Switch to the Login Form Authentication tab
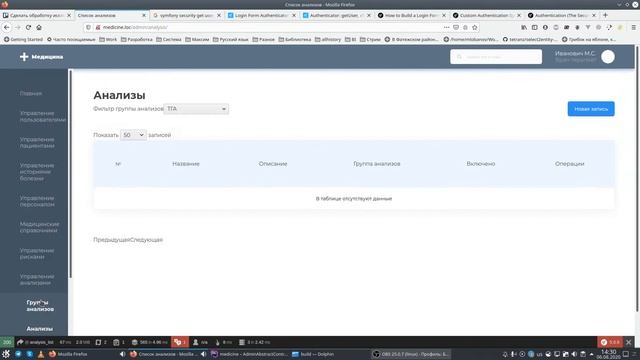The image size is (640, 360). coord(261,15)
